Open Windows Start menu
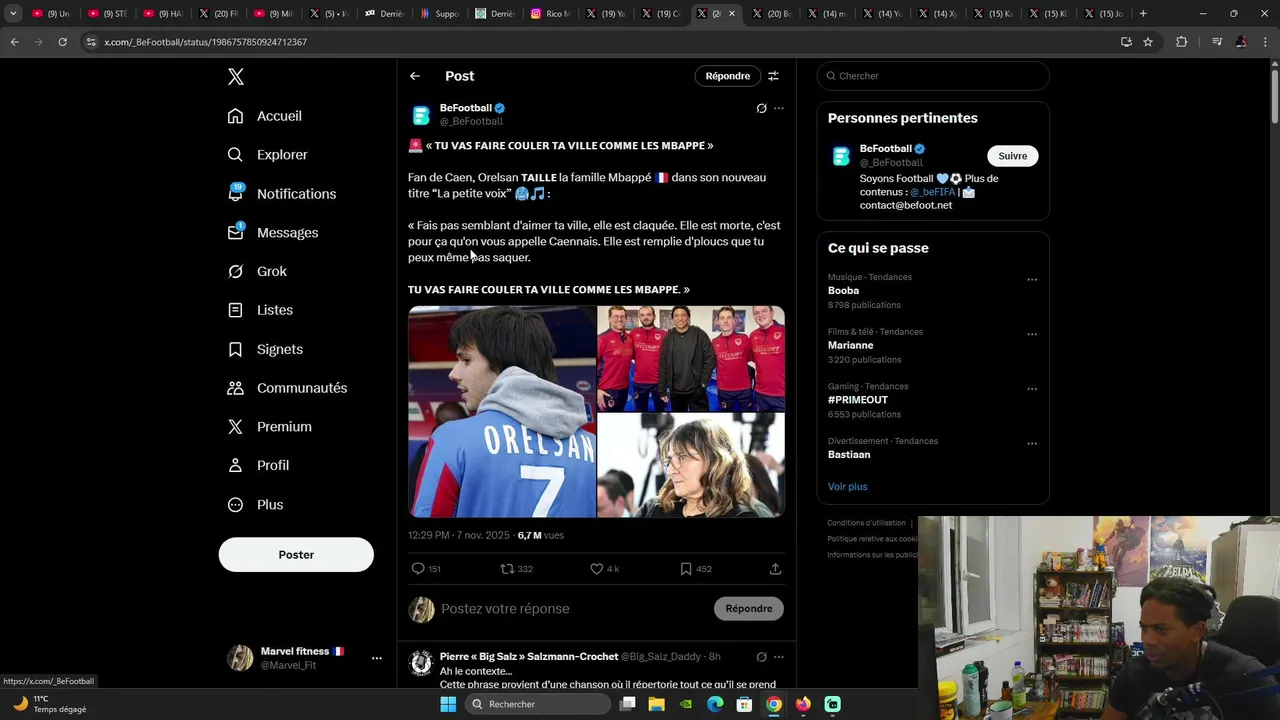 [448, 704]
